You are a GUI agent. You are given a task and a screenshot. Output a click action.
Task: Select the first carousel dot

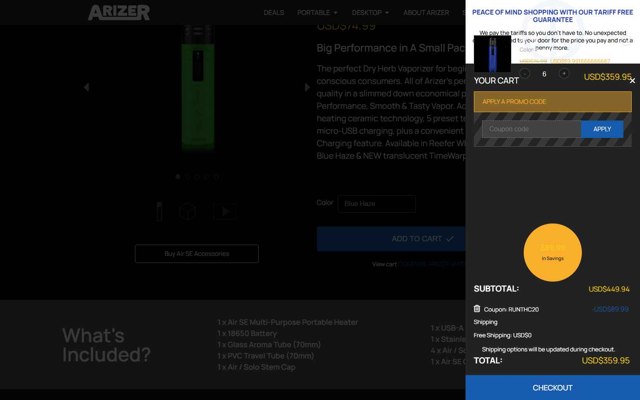tap(178, 177)
